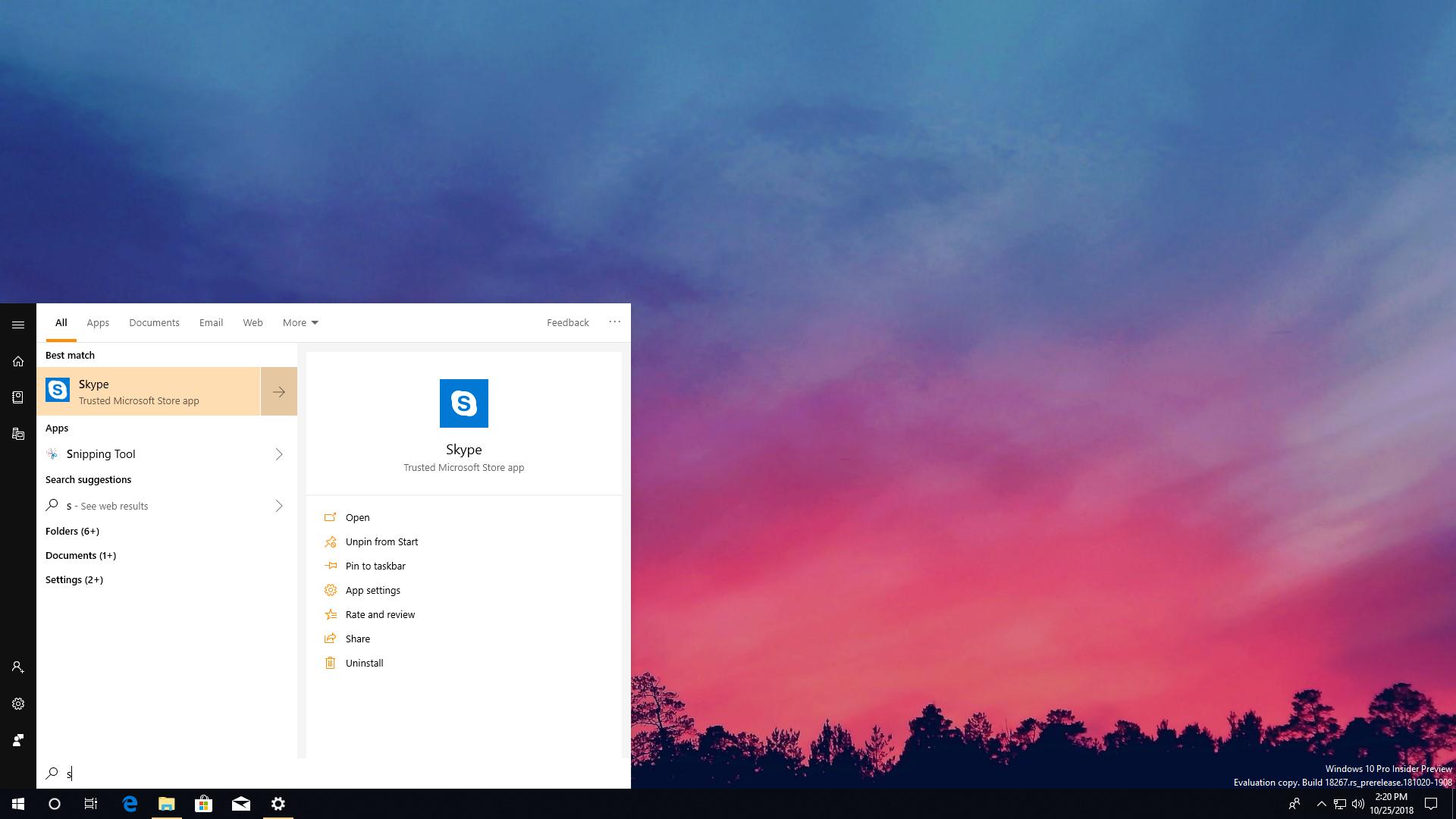Switch to the Email tab
Viewport: 1456px width, 819px height.
tap(211, 322)
